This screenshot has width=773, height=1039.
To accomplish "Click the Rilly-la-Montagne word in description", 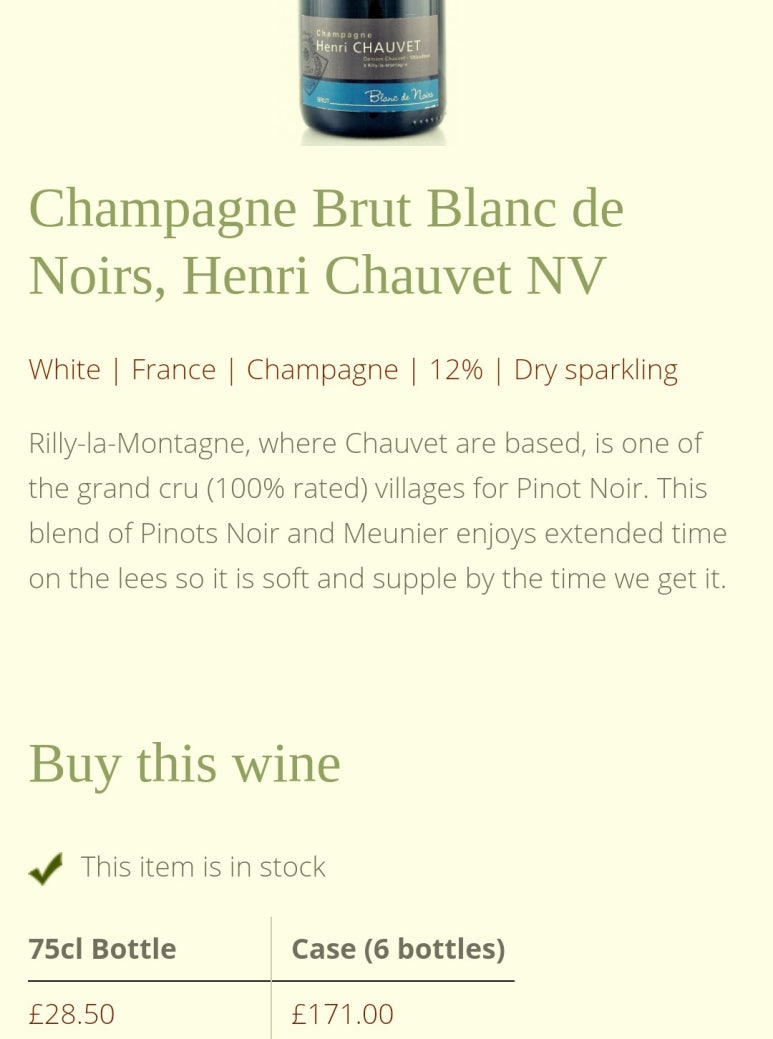I will pos(139,444).
